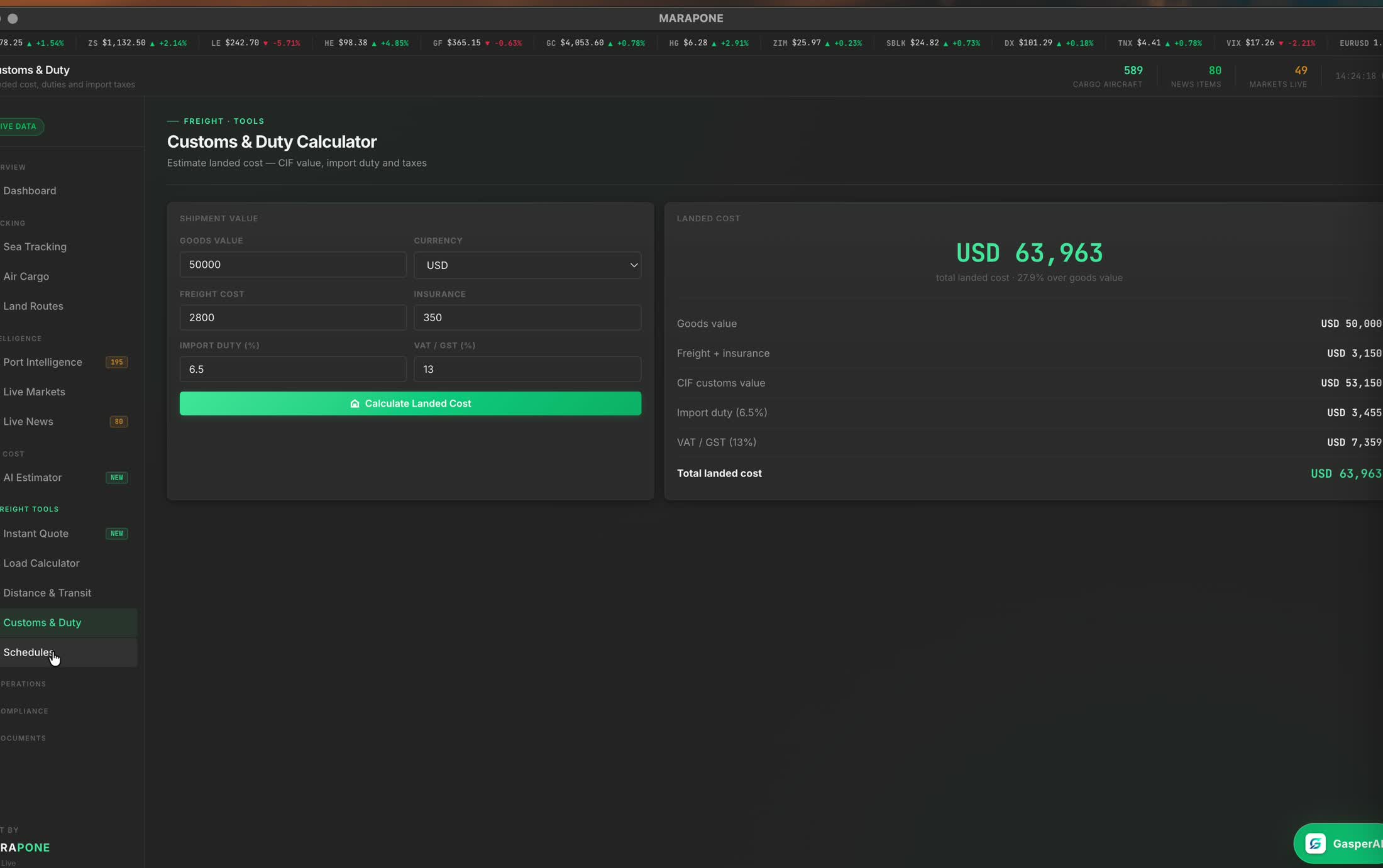The width and height of the screenshot is (1383, 868).
Task: Open Air Cargo tracking
Action: click(x=26, y=276)
